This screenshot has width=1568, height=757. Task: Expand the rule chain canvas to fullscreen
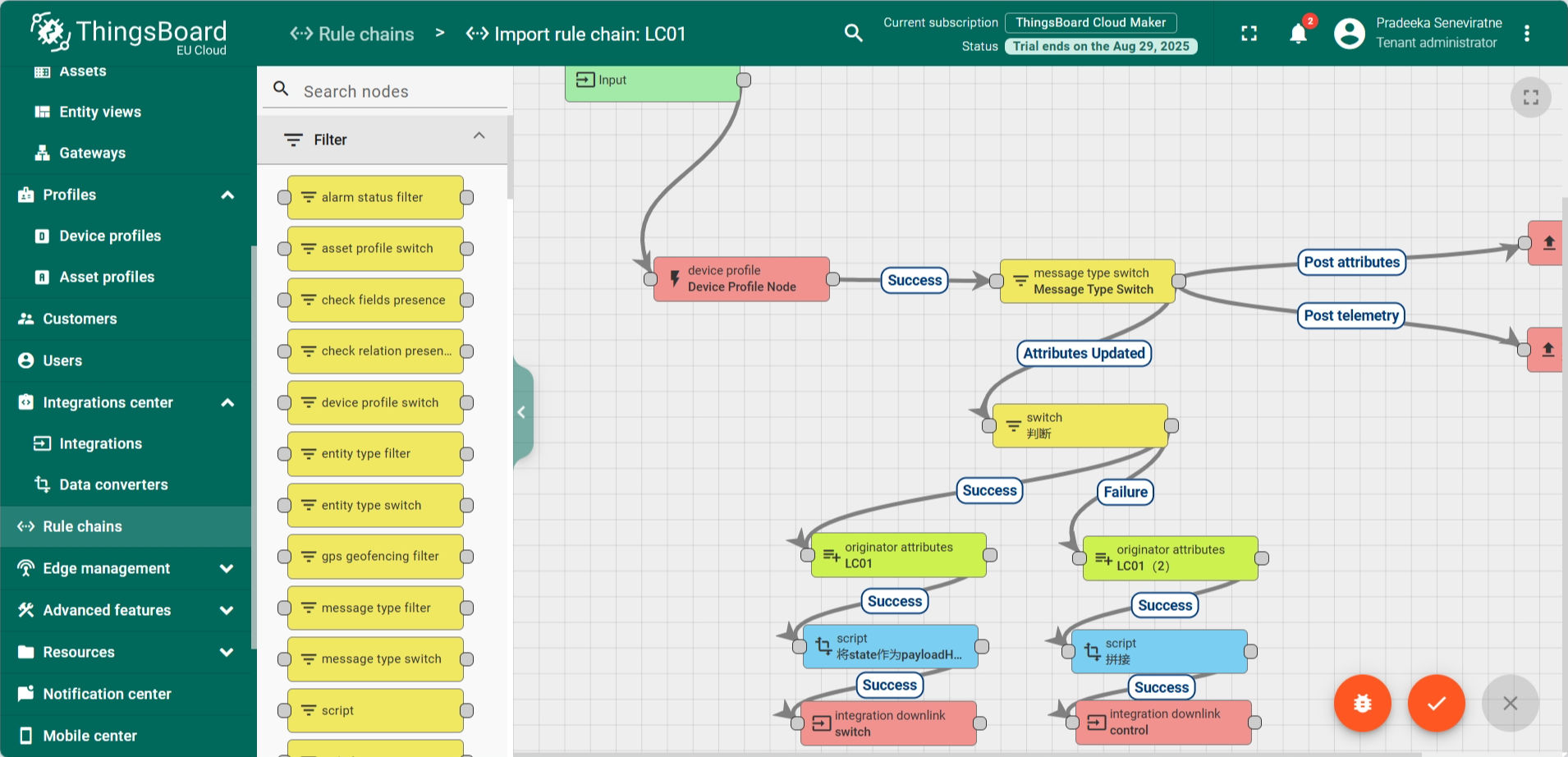[1530, 98]
